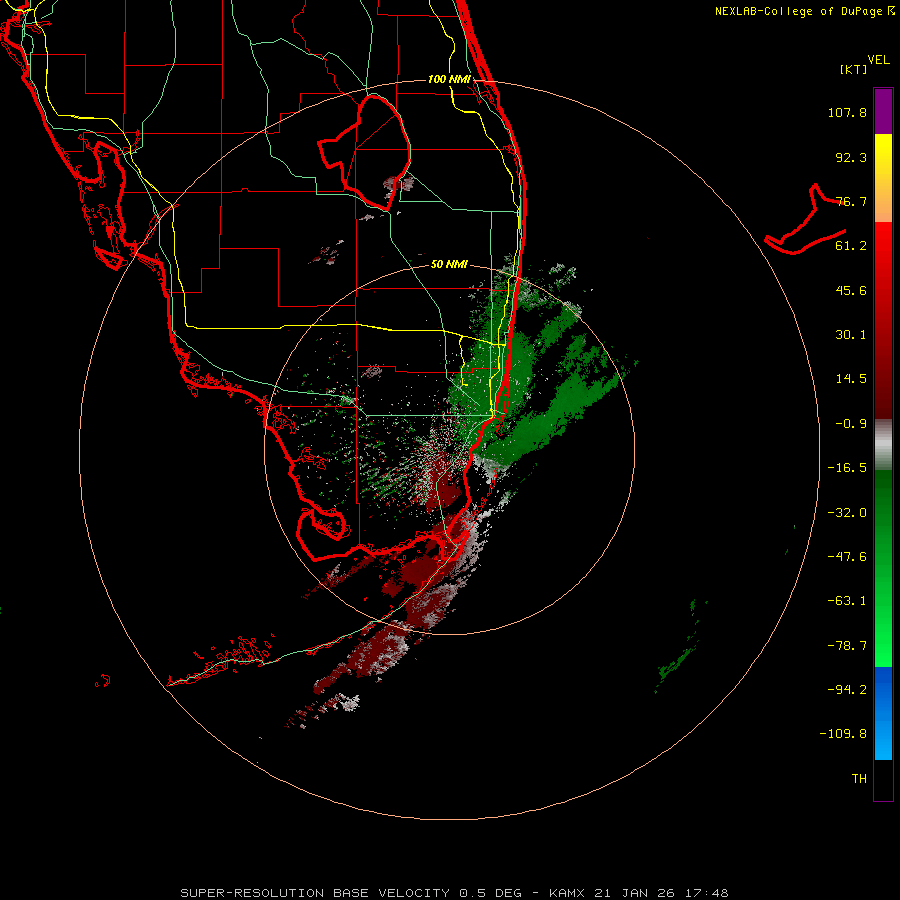The image size is (900, 900).
Task: Click the -16.5 velocity scale value
Action: [847, 468]
